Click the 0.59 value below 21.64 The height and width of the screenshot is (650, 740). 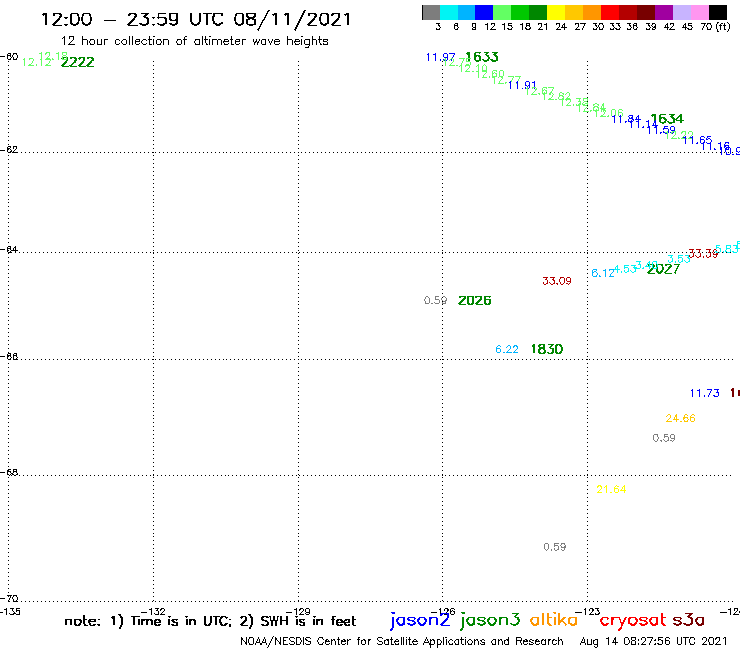point(555,547)
